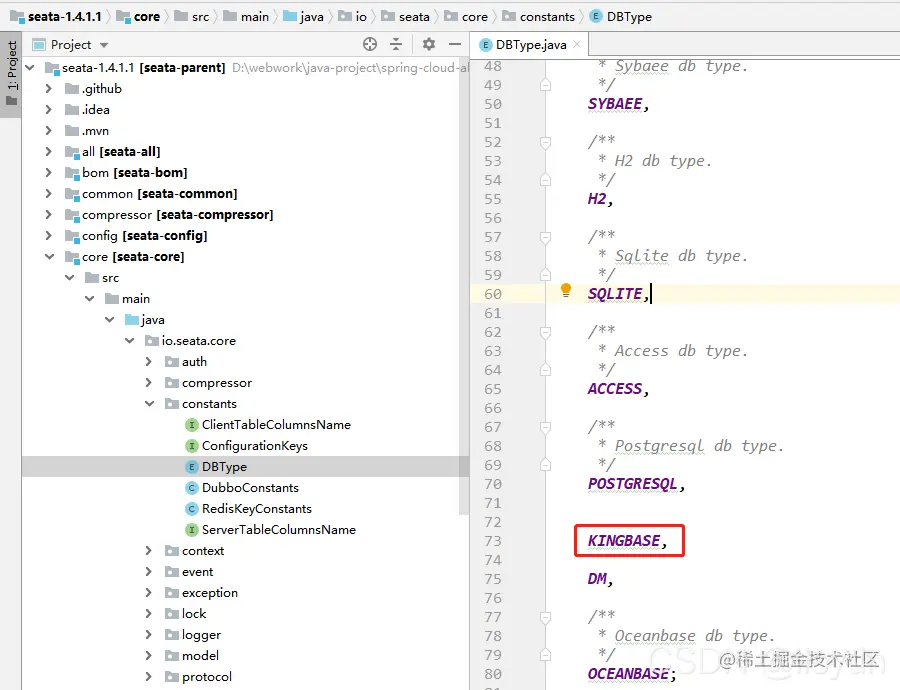This screenshot has height=690, width=900.
Task: Fold the javadoc comment at line 62
Action: (x=545, y=332)
